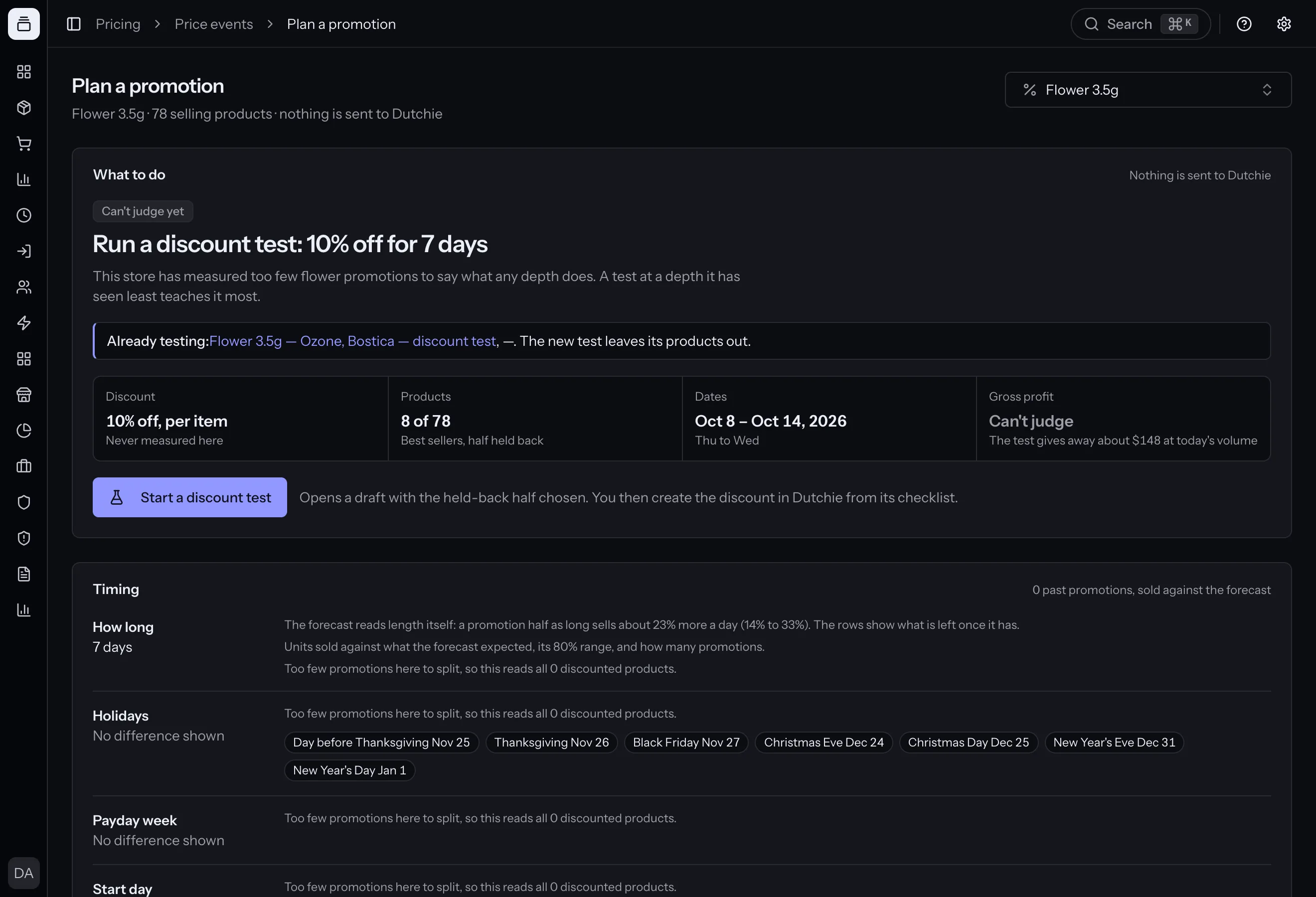Open the shield alert sidebar icon
This screenshot has width=1316, height=897.
(24, 538)
